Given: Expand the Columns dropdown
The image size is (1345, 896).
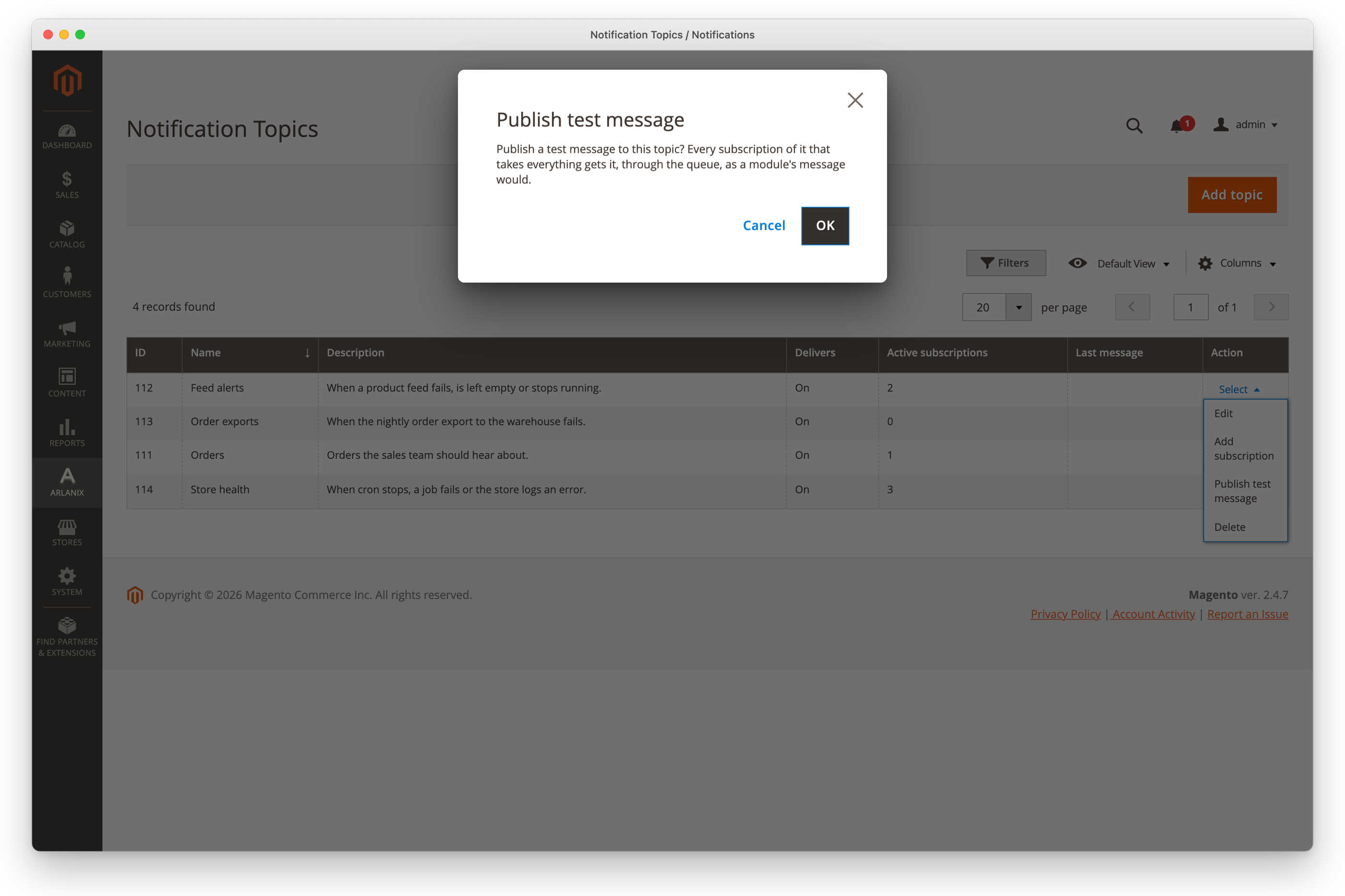Looking at the screenshot, I should click(1236, 263).
